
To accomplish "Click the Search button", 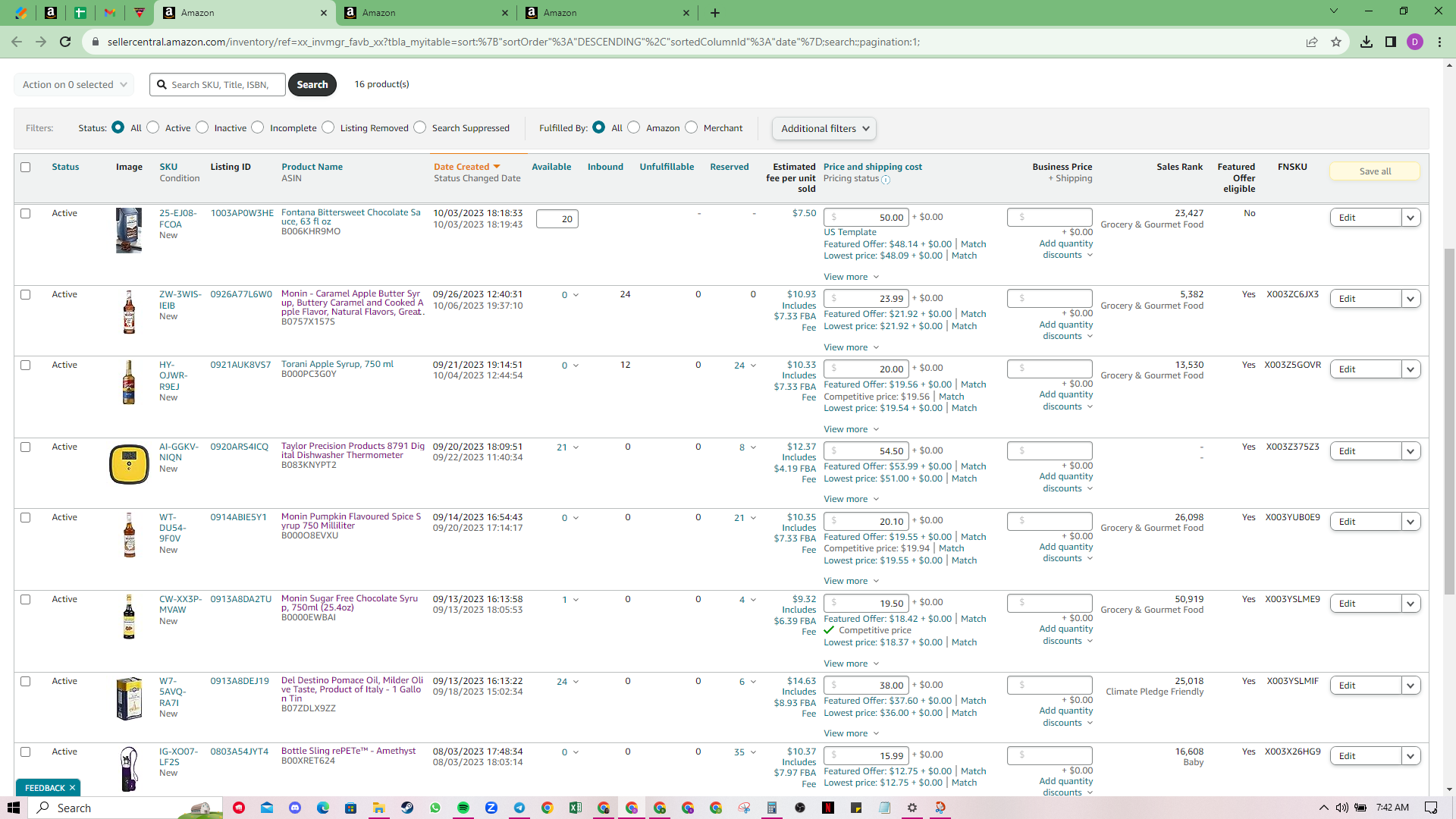I will point(312,85).
